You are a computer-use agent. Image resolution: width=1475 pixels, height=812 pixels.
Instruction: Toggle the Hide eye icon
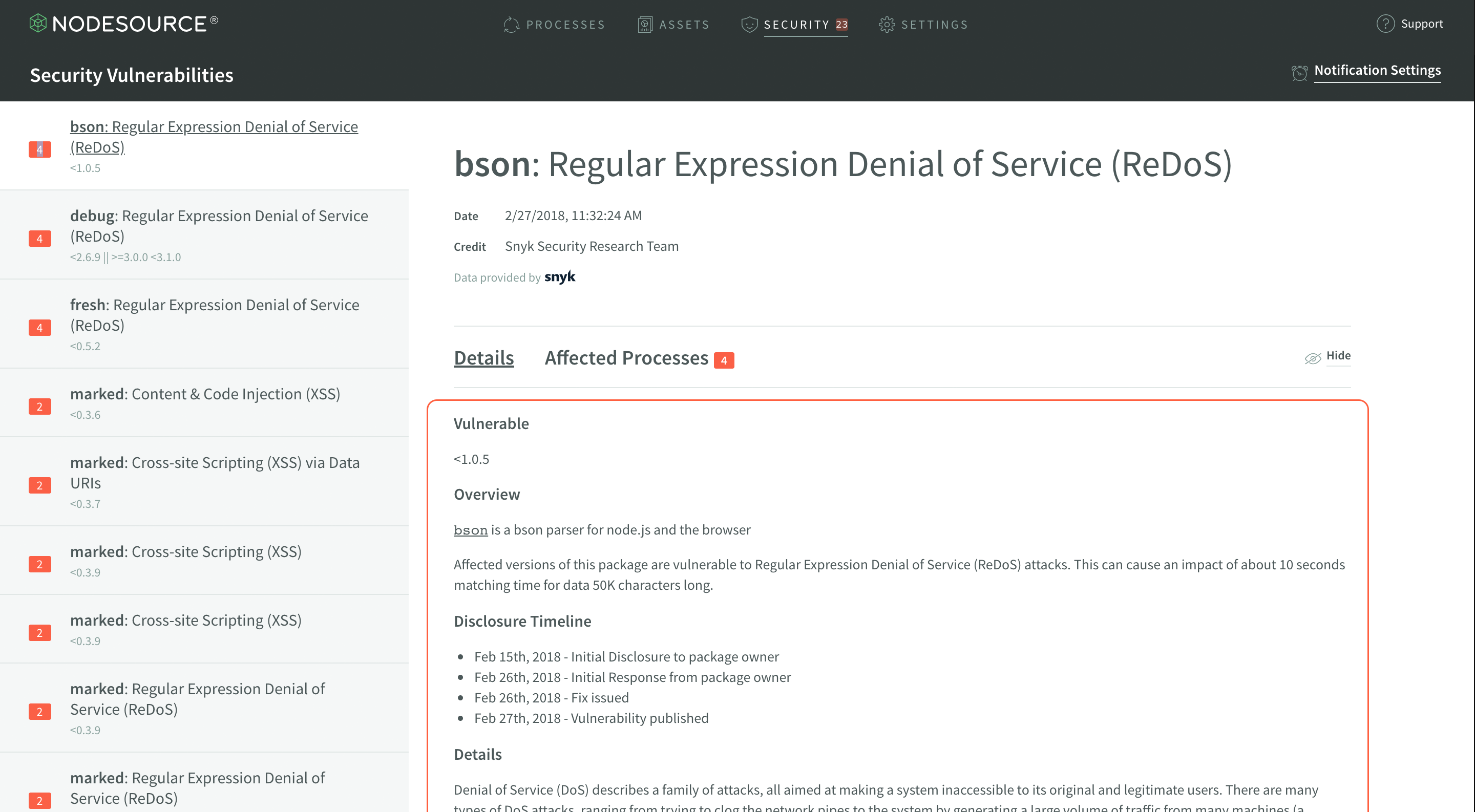(x=1312, y=358)
